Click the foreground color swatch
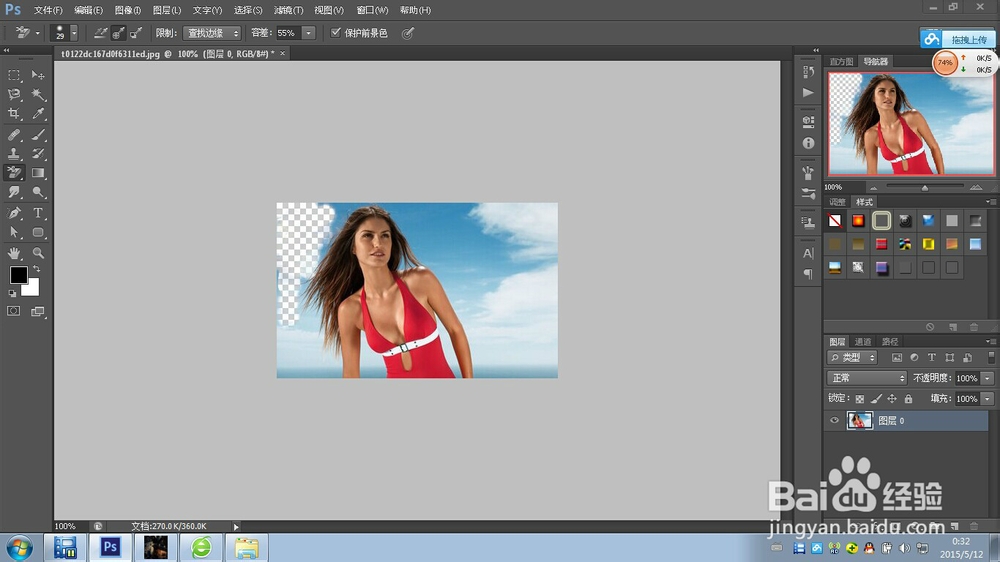 (18, 275)
